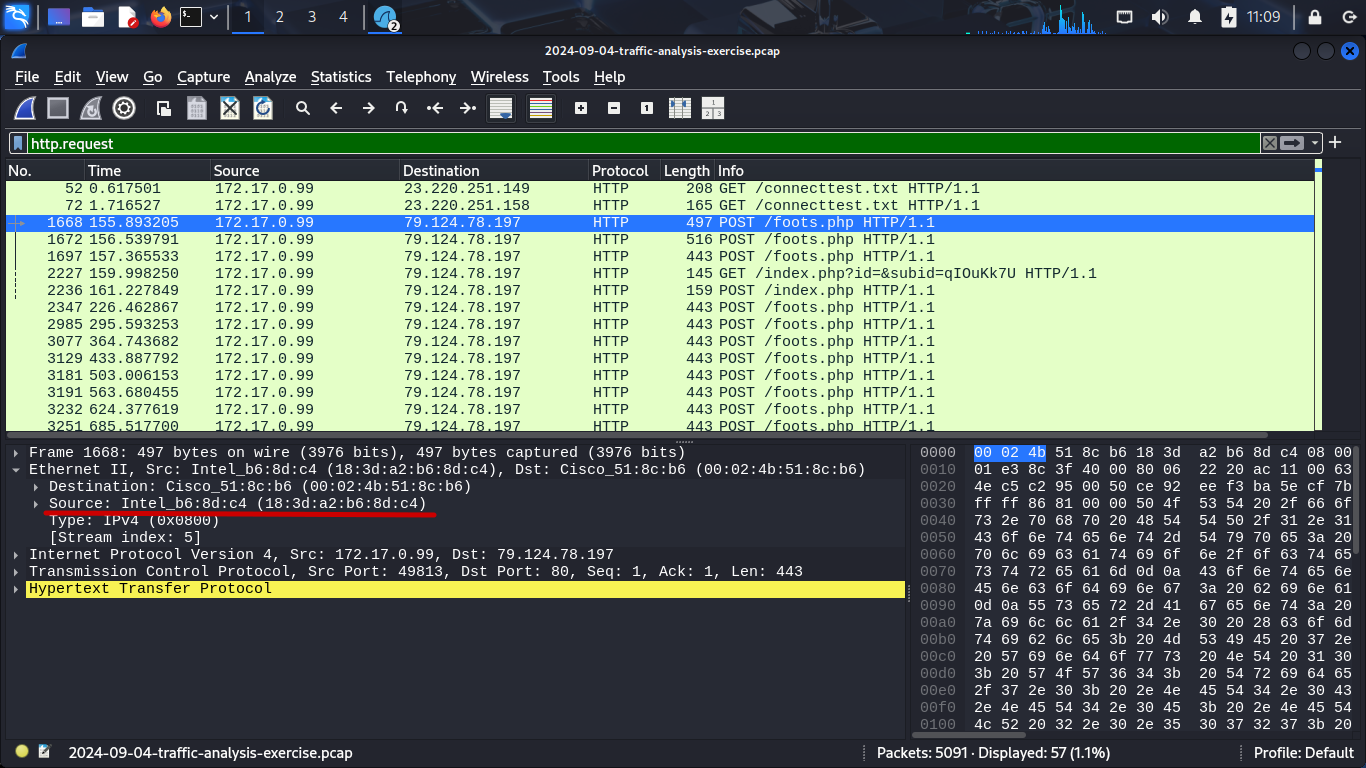
Task: Click the Profile: Default status label
Action: click(x=1303, y=753)
